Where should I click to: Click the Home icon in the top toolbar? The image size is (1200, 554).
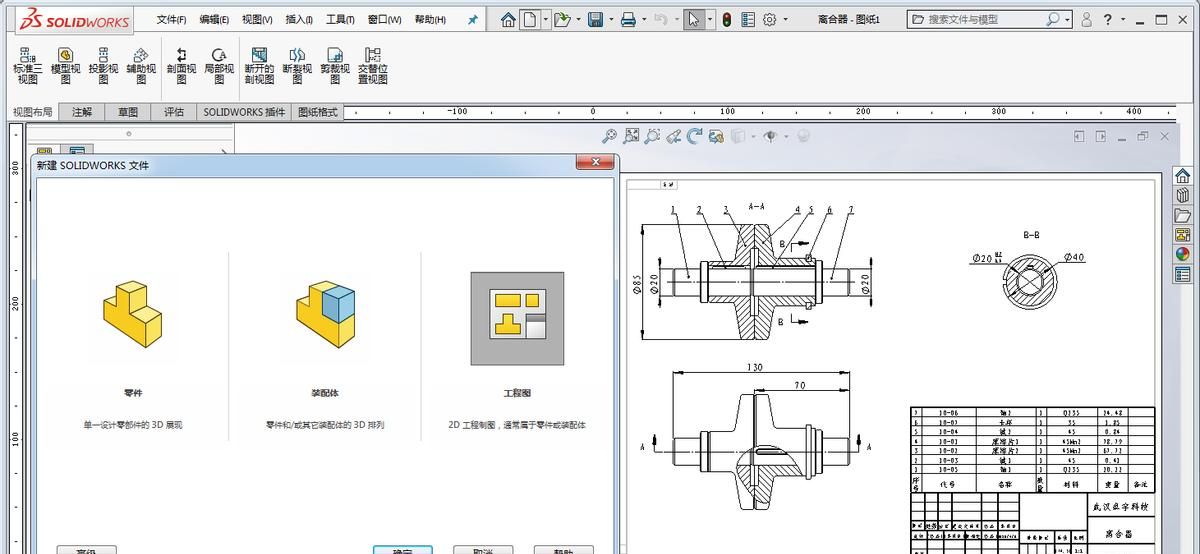coord(508,19)
